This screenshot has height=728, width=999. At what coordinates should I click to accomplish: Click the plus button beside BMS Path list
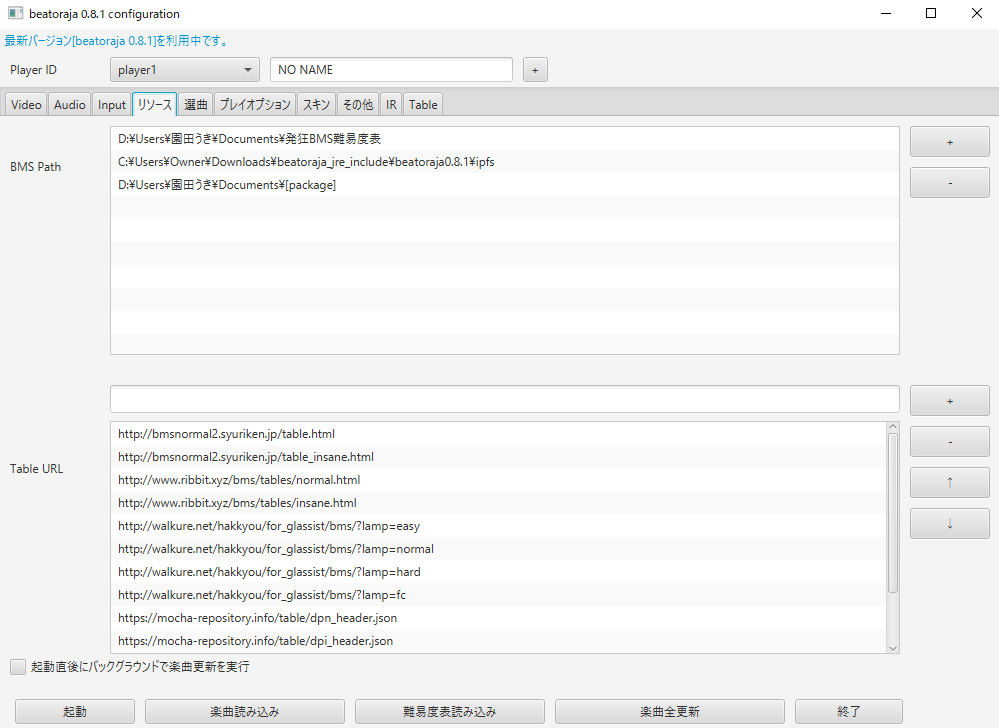pyautogui.click(x=949, y=142)
